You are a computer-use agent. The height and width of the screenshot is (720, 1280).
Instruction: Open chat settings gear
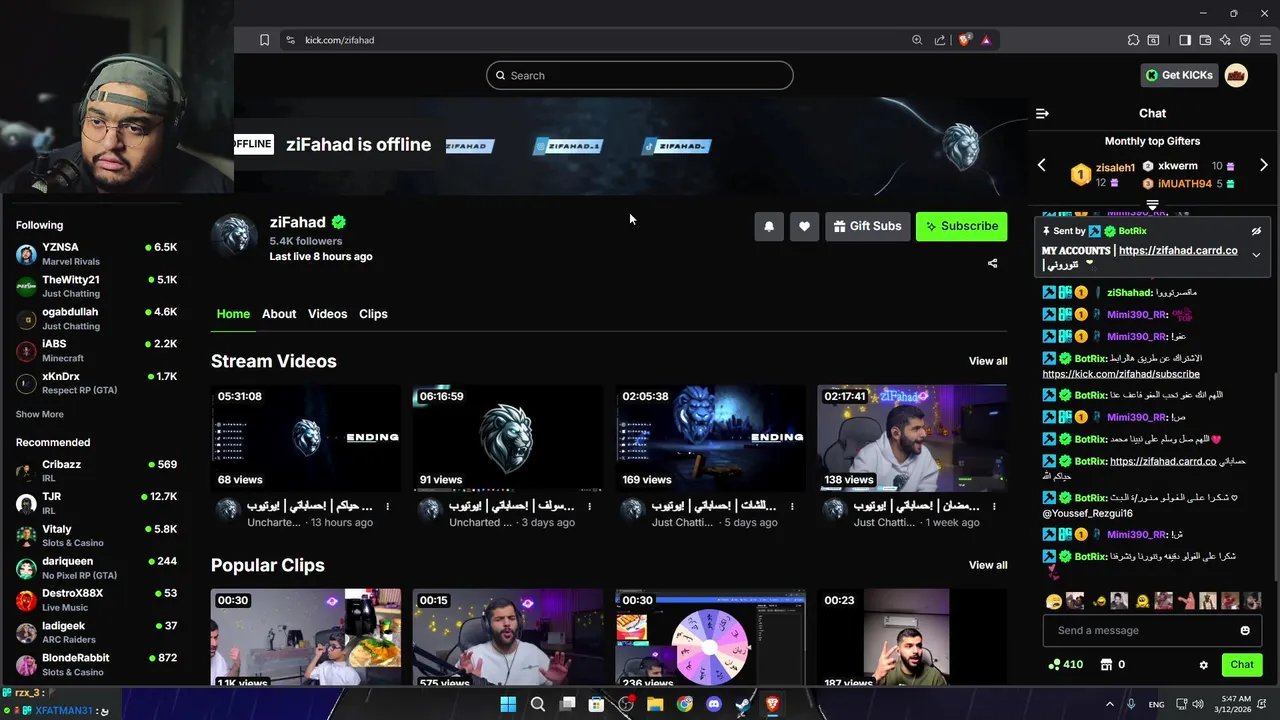coord(1204,665)
